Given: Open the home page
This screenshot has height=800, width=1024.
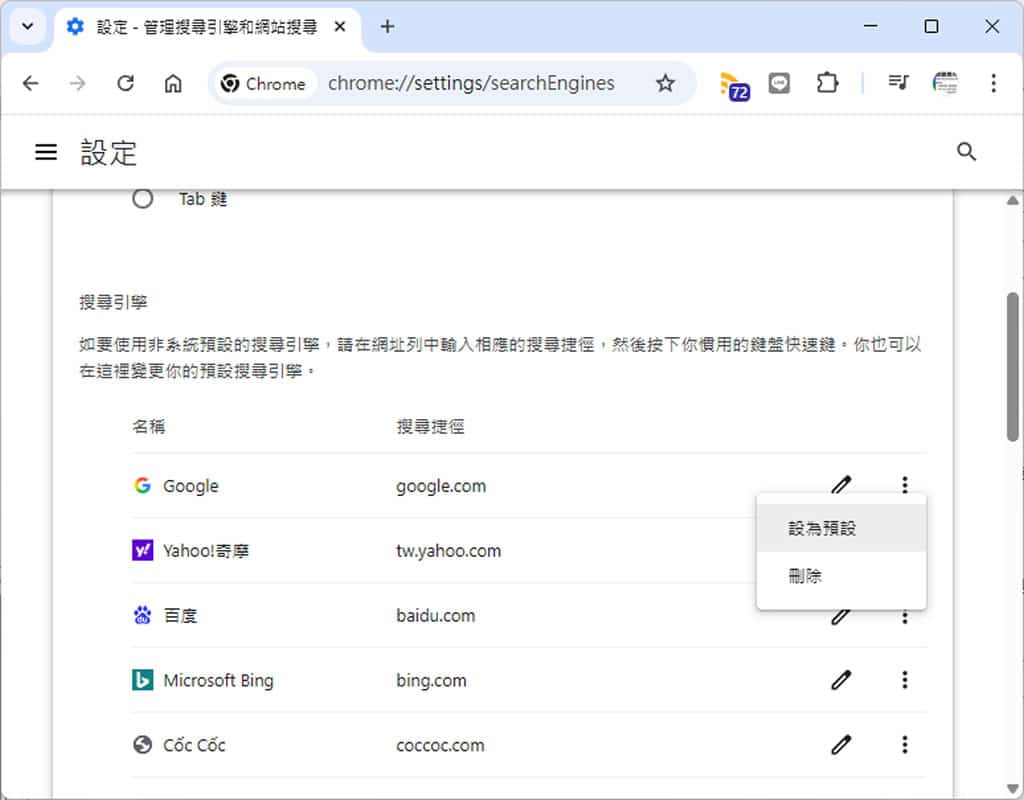Looking at the screenshot, I should (x=173, y=84).
